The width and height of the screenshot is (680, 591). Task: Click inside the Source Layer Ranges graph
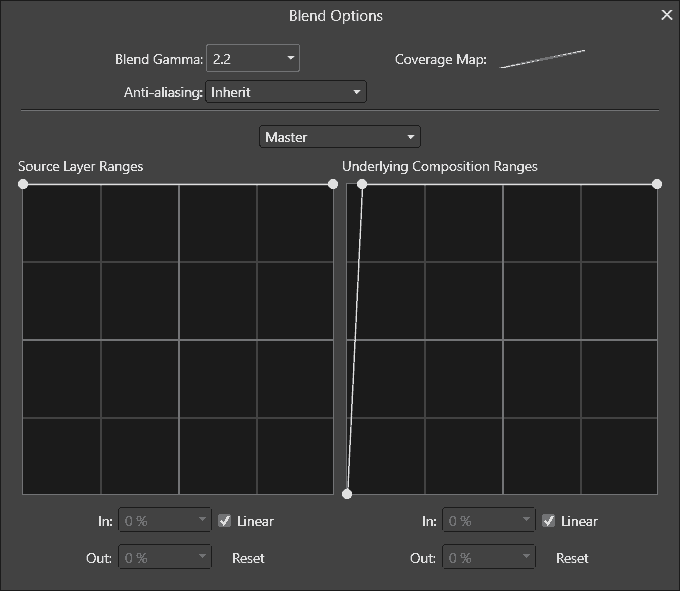coord(178,340)
